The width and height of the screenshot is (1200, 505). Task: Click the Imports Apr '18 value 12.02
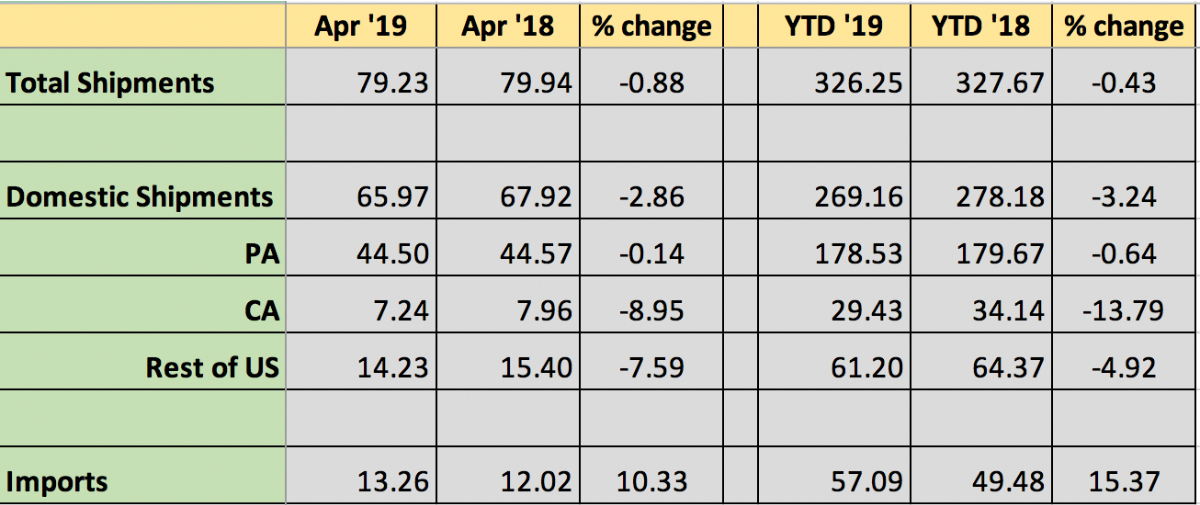click(x=539, y=482)
